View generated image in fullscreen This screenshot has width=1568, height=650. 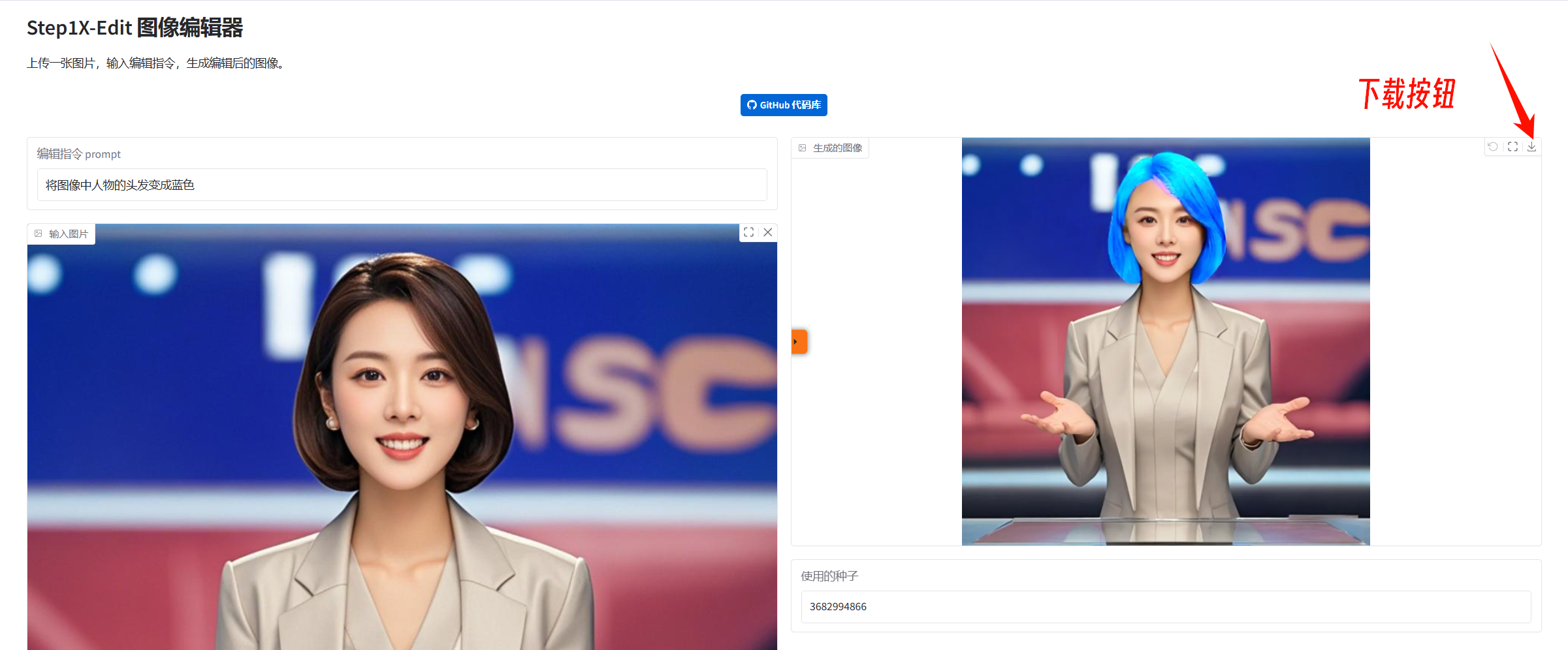tap(1512, 147)
